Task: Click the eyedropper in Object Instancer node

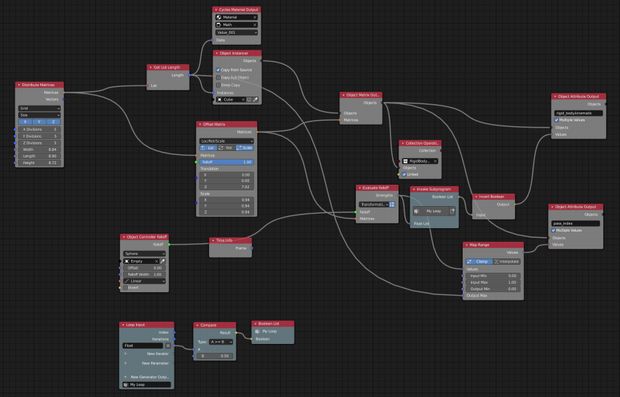Action: click(x=255, y=100)
